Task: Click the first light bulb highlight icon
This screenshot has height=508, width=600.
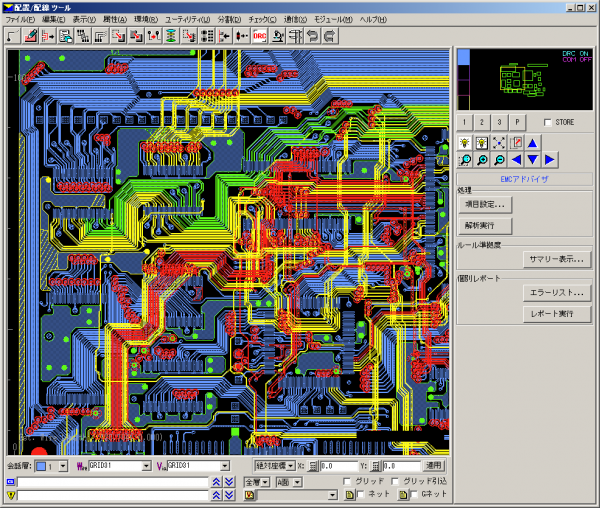Action: tap(465, 142)
